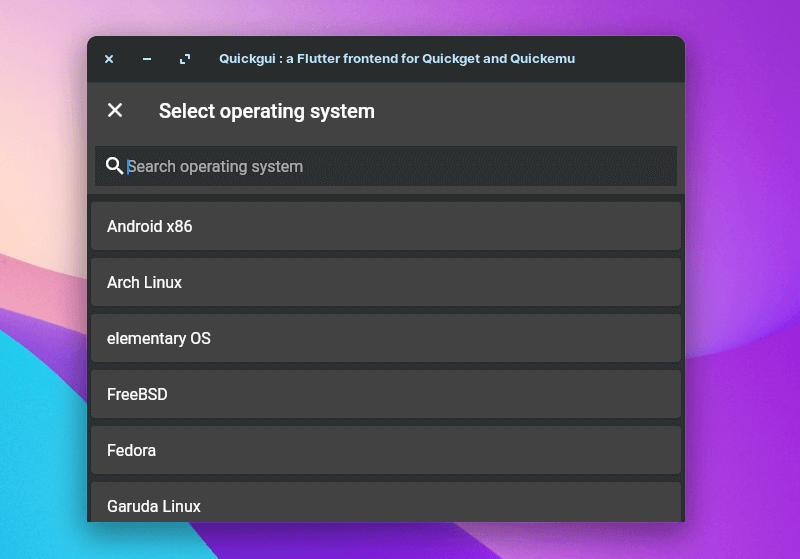The width and height of the screenshot is (800, 559).
Task: Focus the Search operating system field
Action: tap(400, 166)
